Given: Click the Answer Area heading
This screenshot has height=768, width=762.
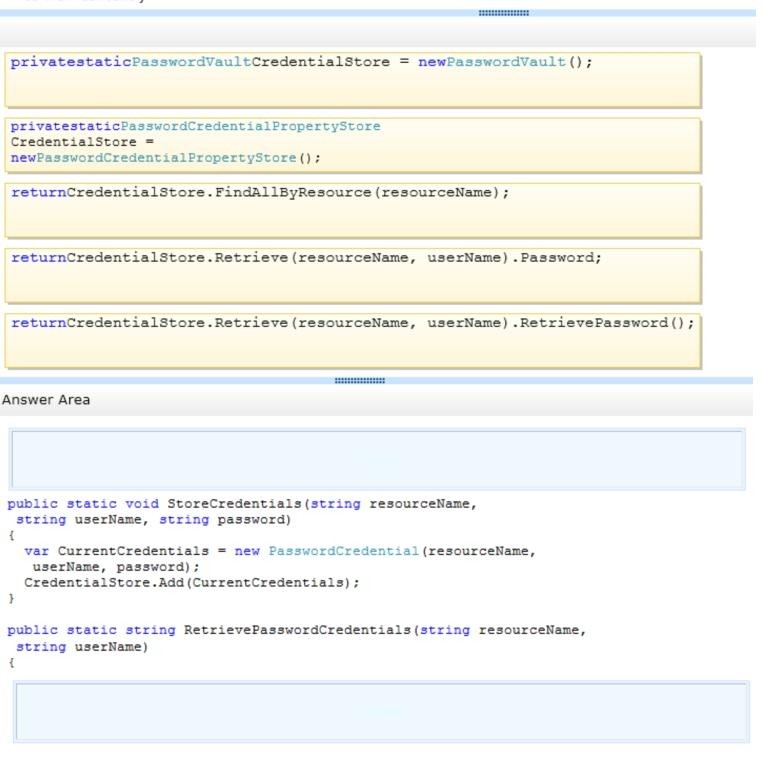Looking at the screenshot, I should pos(46,400).
